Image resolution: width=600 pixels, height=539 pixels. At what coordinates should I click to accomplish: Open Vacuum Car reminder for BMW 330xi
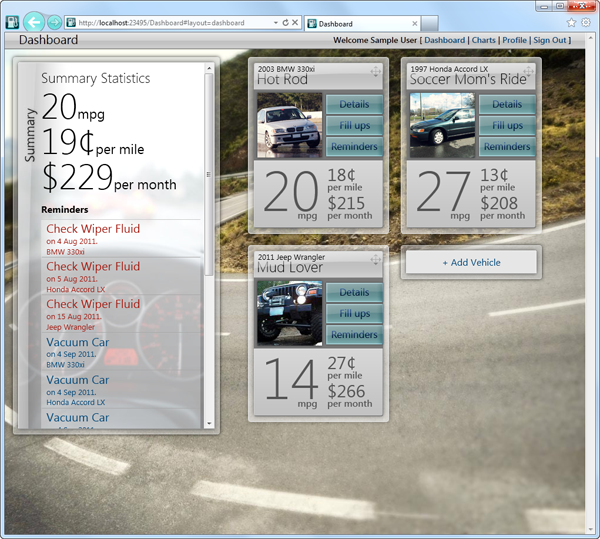[x=121, y=352]
